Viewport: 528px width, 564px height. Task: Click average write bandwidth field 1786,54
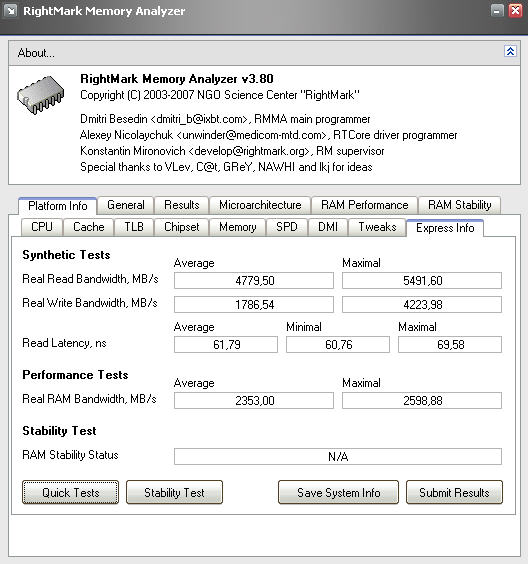coord(254,305)
